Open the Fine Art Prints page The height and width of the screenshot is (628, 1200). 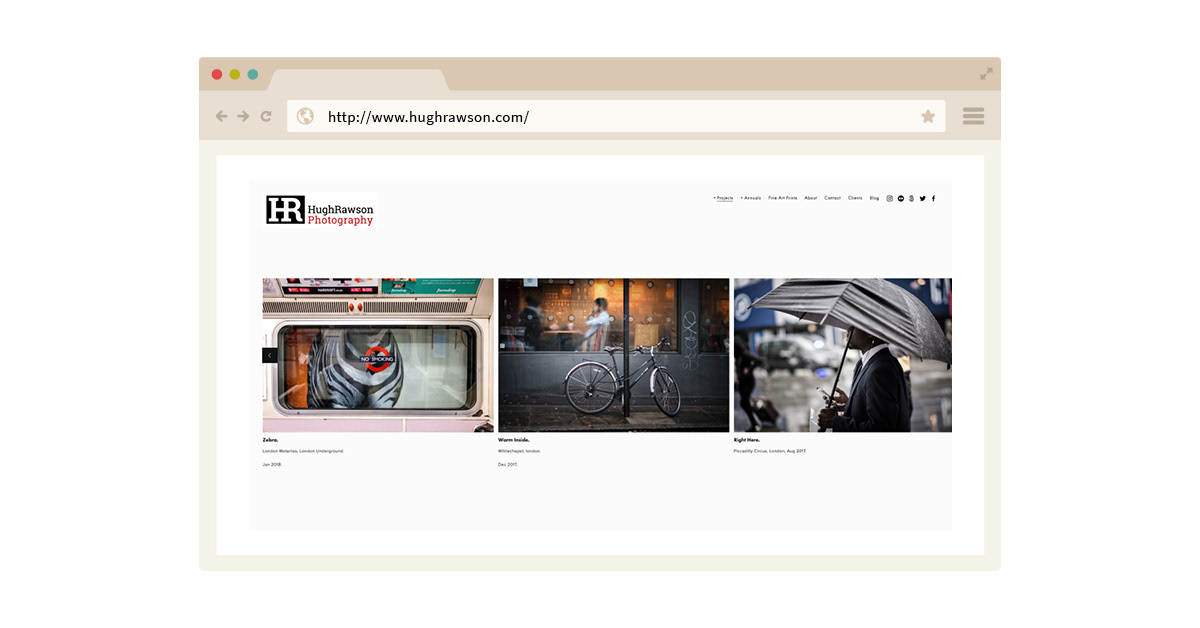783,198
